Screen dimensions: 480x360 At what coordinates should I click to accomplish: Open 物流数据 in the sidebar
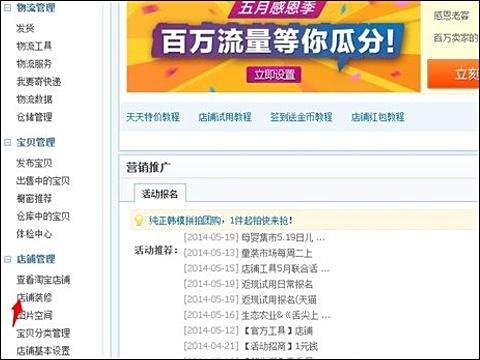pyautogui.click(x=34, y=99)
